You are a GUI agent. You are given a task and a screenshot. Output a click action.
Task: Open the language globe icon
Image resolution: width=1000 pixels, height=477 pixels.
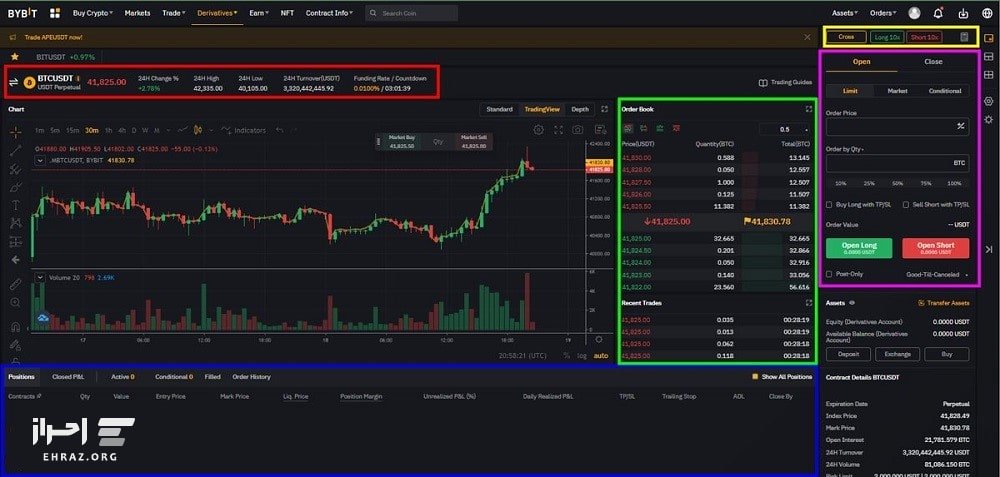[988, 13]
